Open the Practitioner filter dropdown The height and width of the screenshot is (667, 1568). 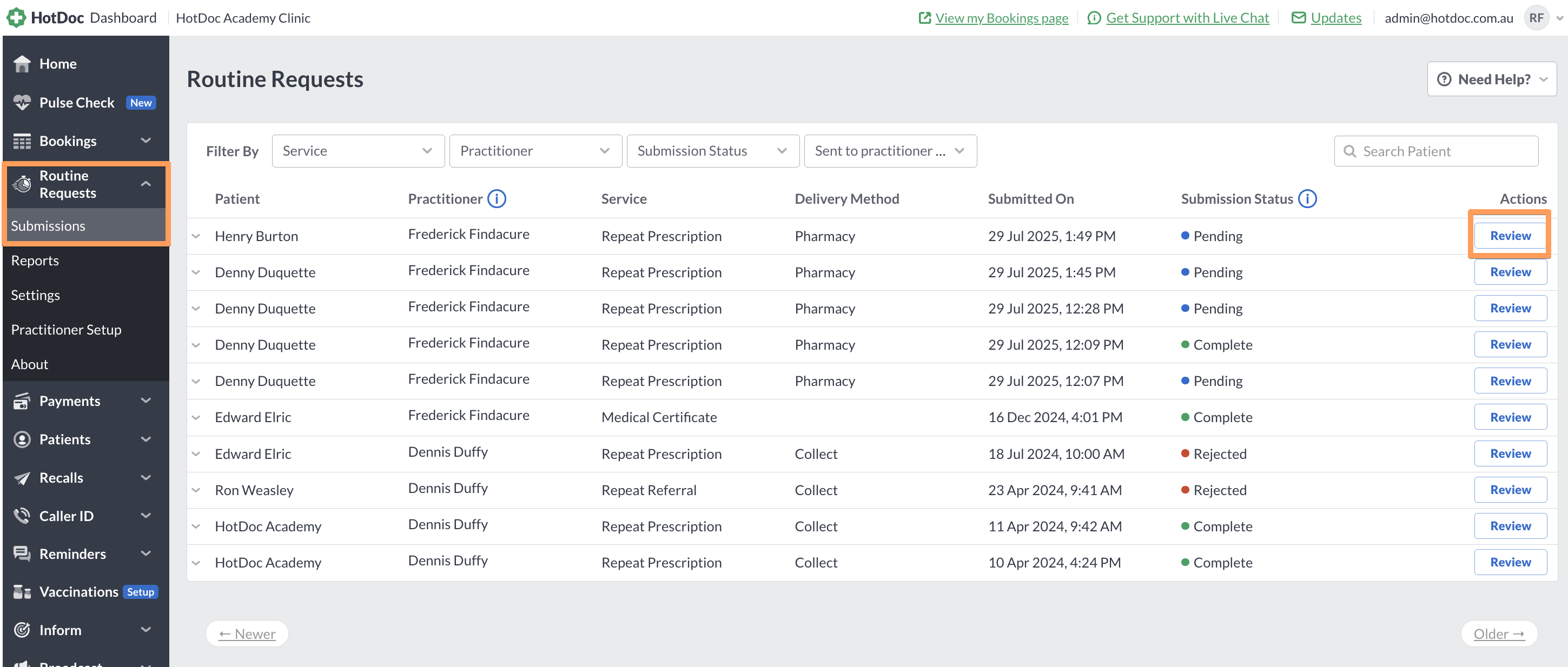(x=535, y=151)
